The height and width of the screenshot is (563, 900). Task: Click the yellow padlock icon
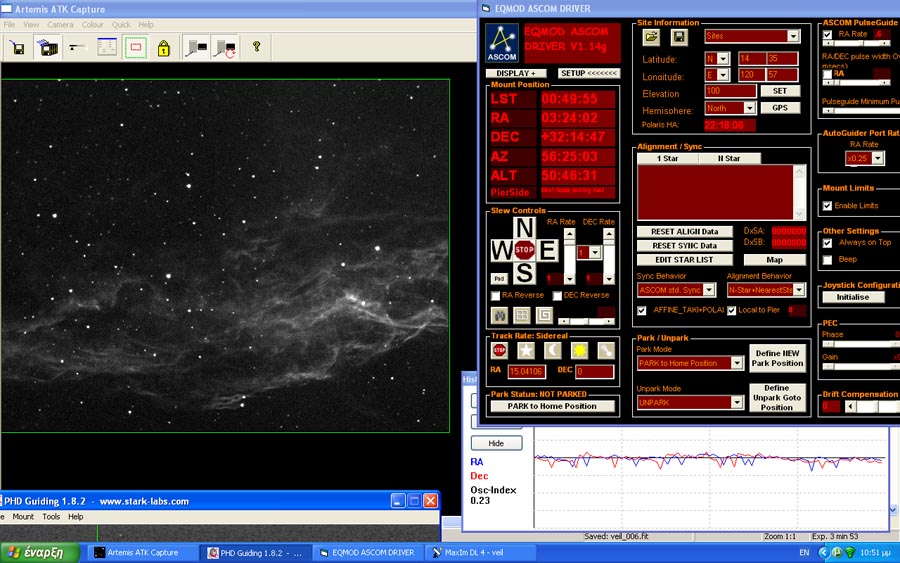point(164,48)
